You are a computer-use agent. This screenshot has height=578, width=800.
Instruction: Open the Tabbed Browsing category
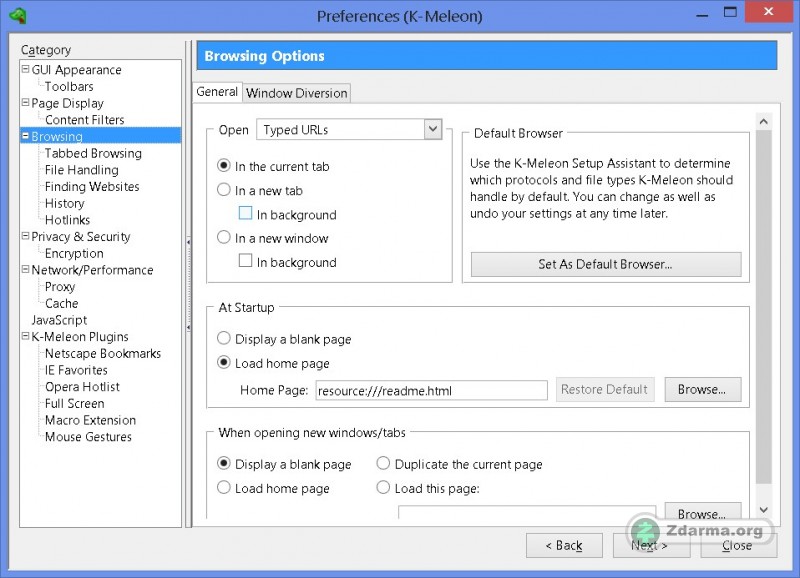(93, 153)
